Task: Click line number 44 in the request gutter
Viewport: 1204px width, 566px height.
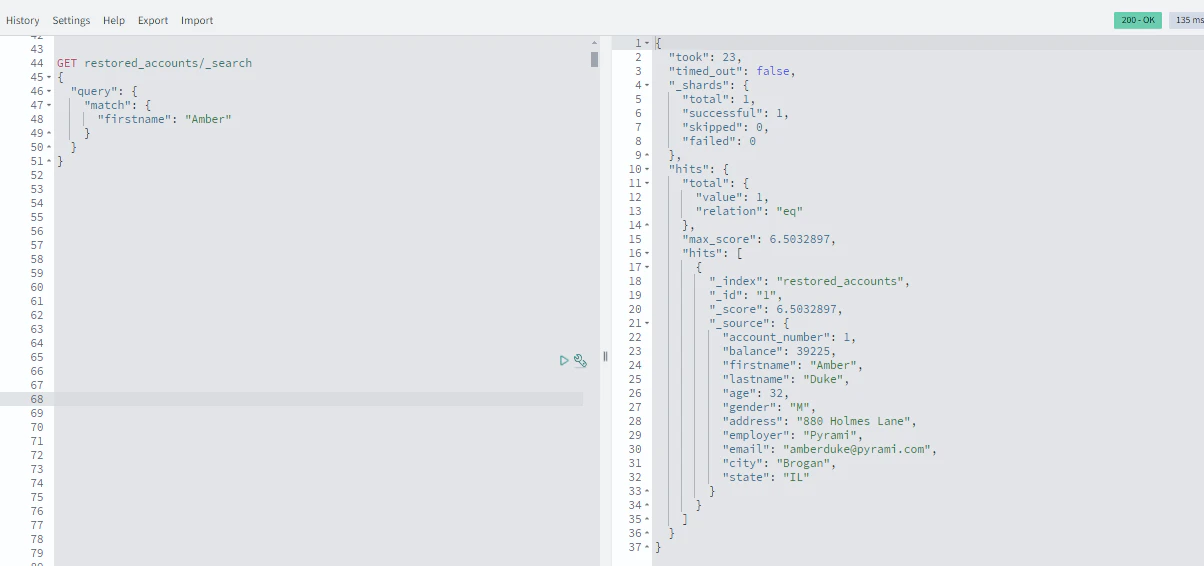Action: [x=37, y=63]
